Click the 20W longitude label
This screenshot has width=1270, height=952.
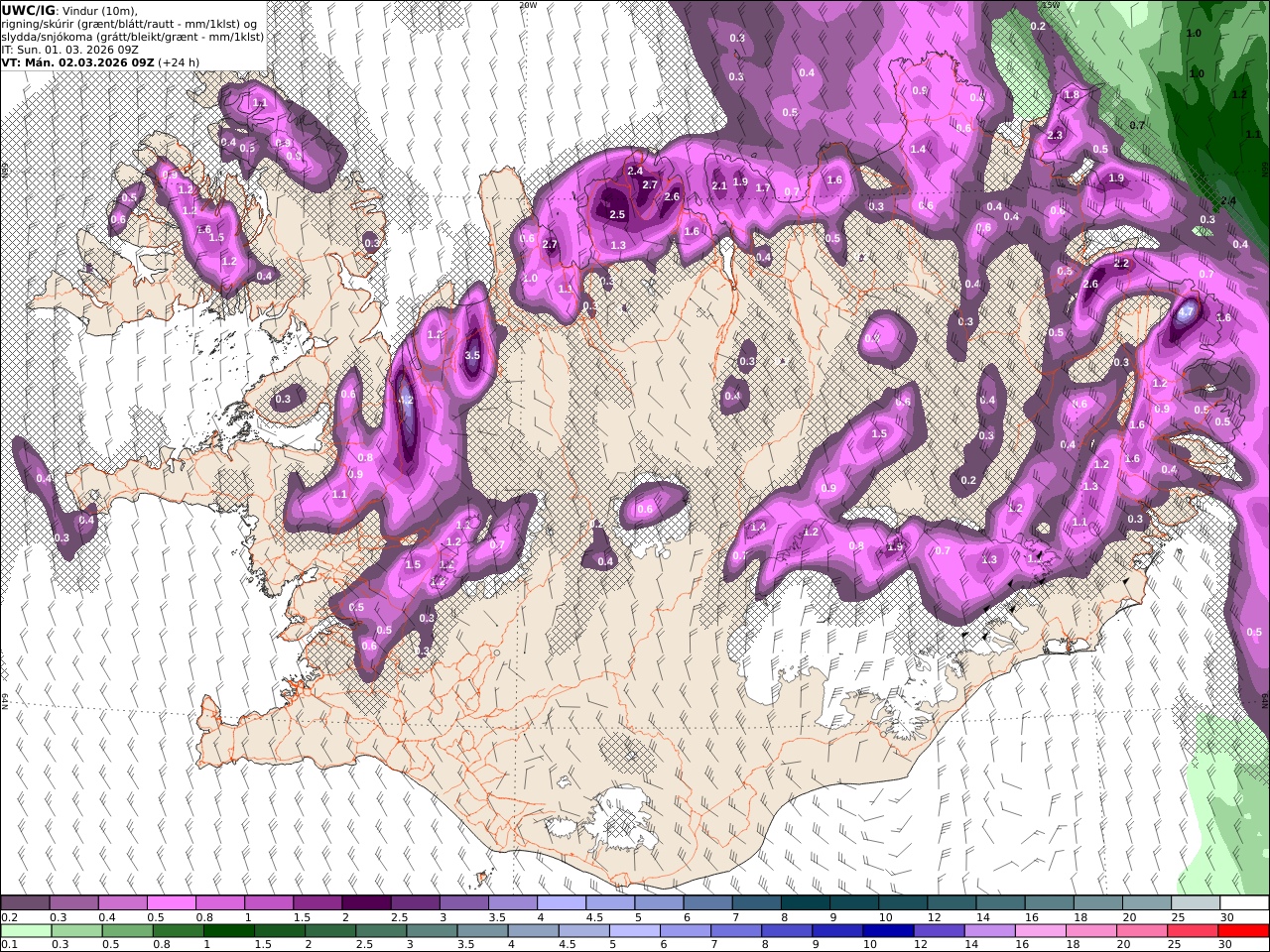[528, 5]
